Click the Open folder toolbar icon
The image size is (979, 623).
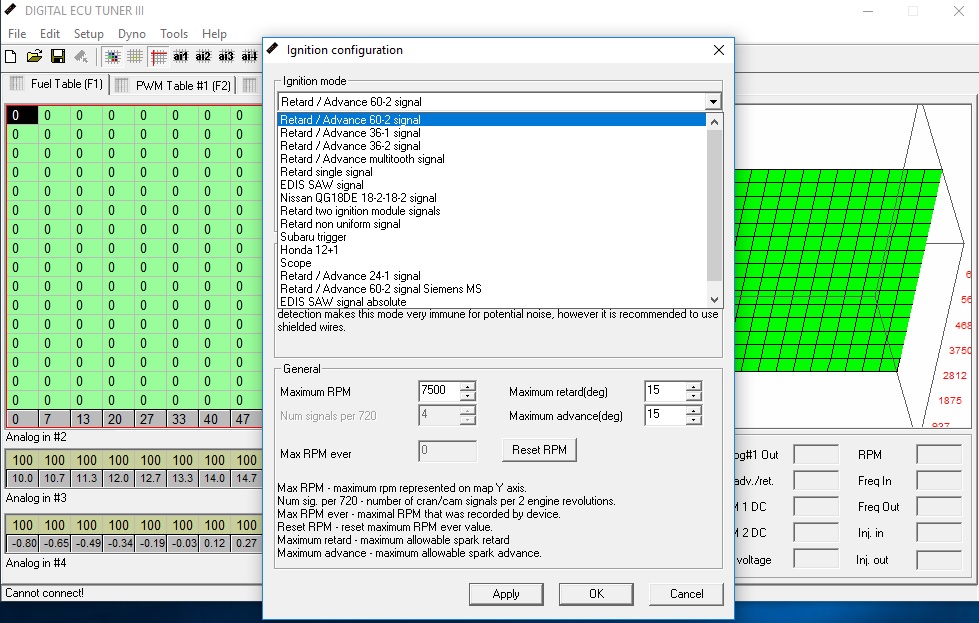click(34, 56)
